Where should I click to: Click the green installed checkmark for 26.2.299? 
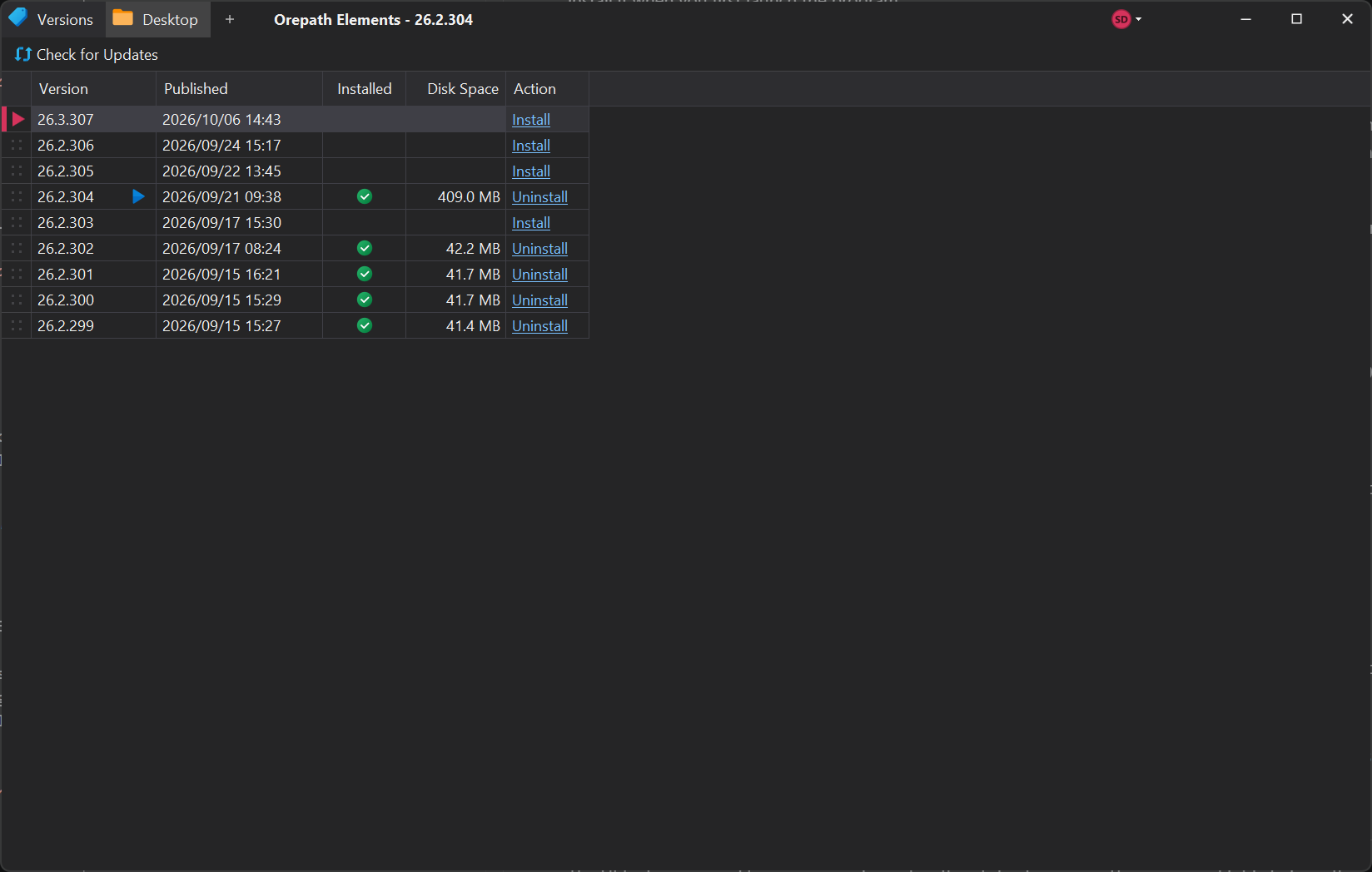coord(365,325)
